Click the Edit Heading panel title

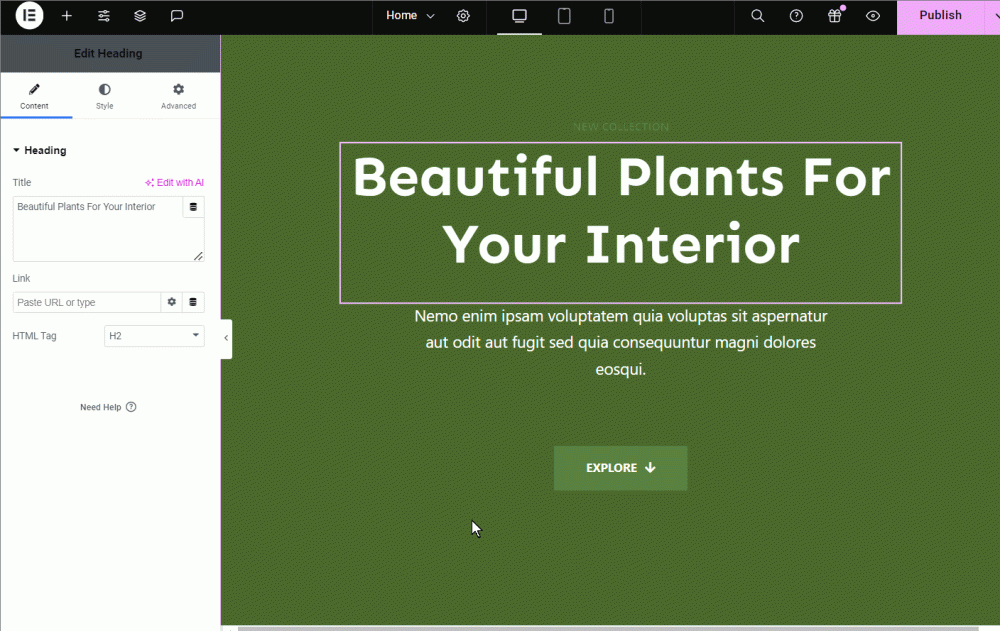(108, 54)
